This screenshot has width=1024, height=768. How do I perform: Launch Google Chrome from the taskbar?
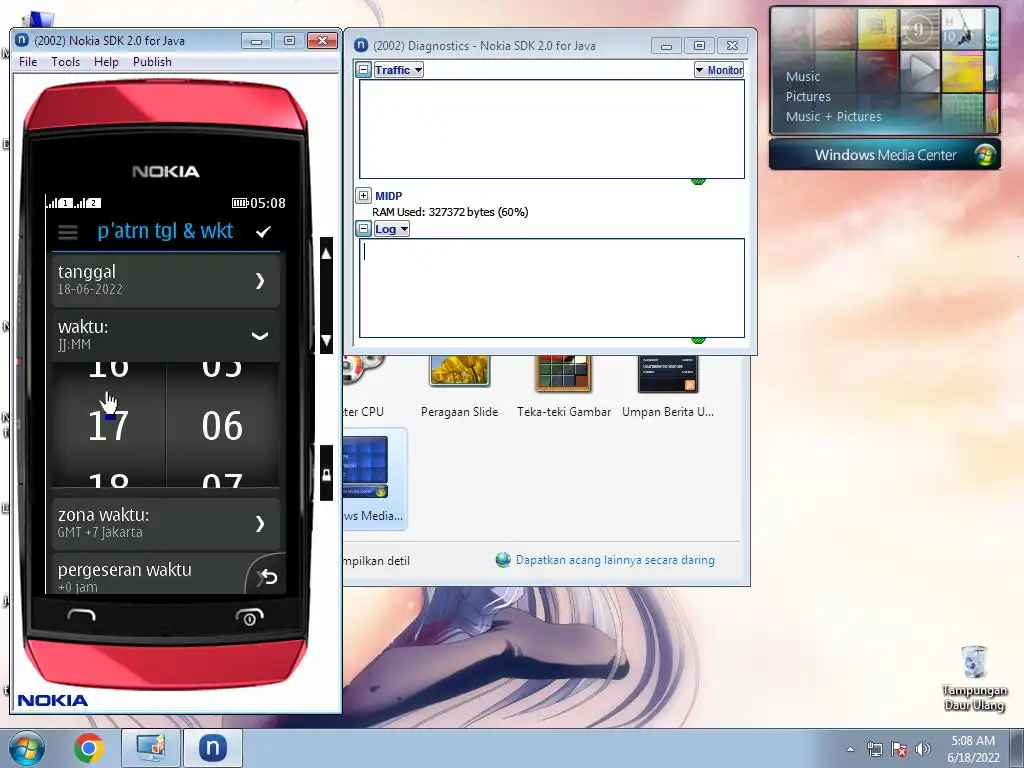tap(89, 748)
